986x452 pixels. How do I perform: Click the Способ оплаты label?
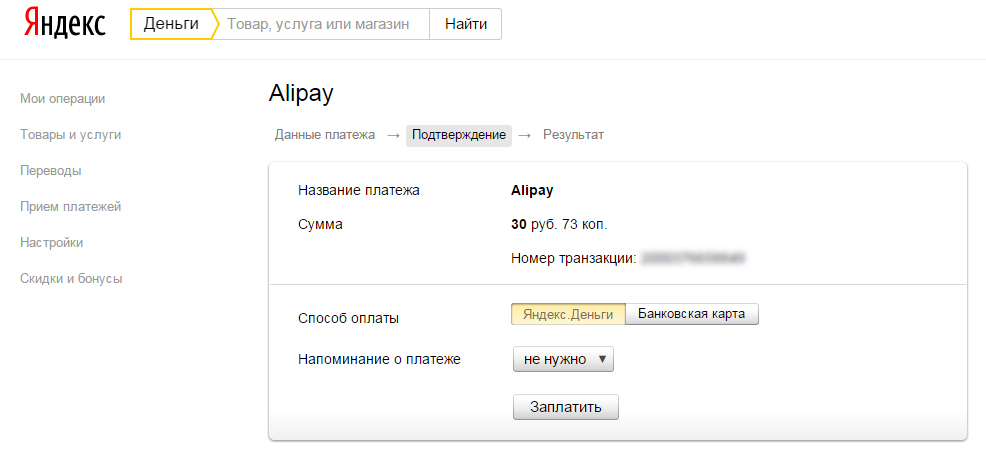348,318
